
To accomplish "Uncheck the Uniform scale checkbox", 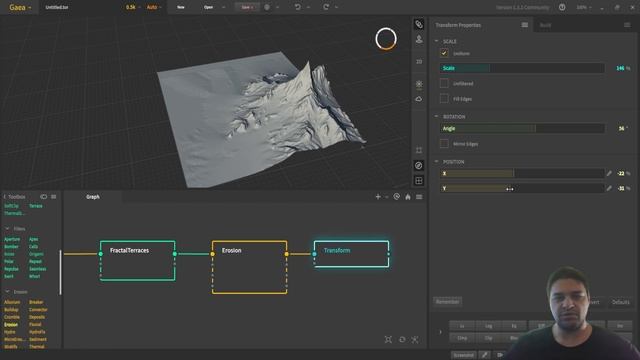I will coord(444,53).
